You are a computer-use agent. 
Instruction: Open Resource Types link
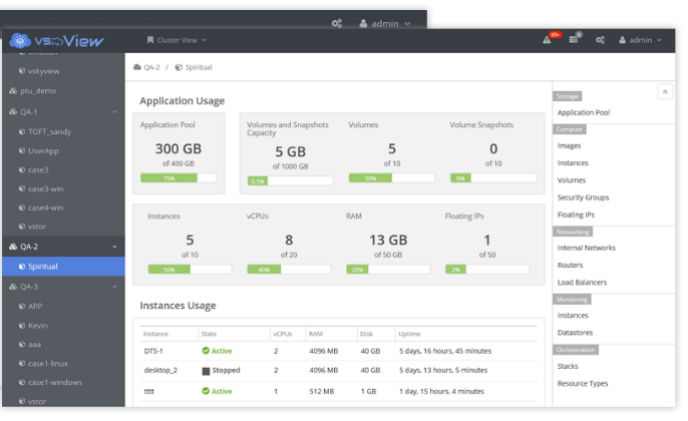coord(583,383)
